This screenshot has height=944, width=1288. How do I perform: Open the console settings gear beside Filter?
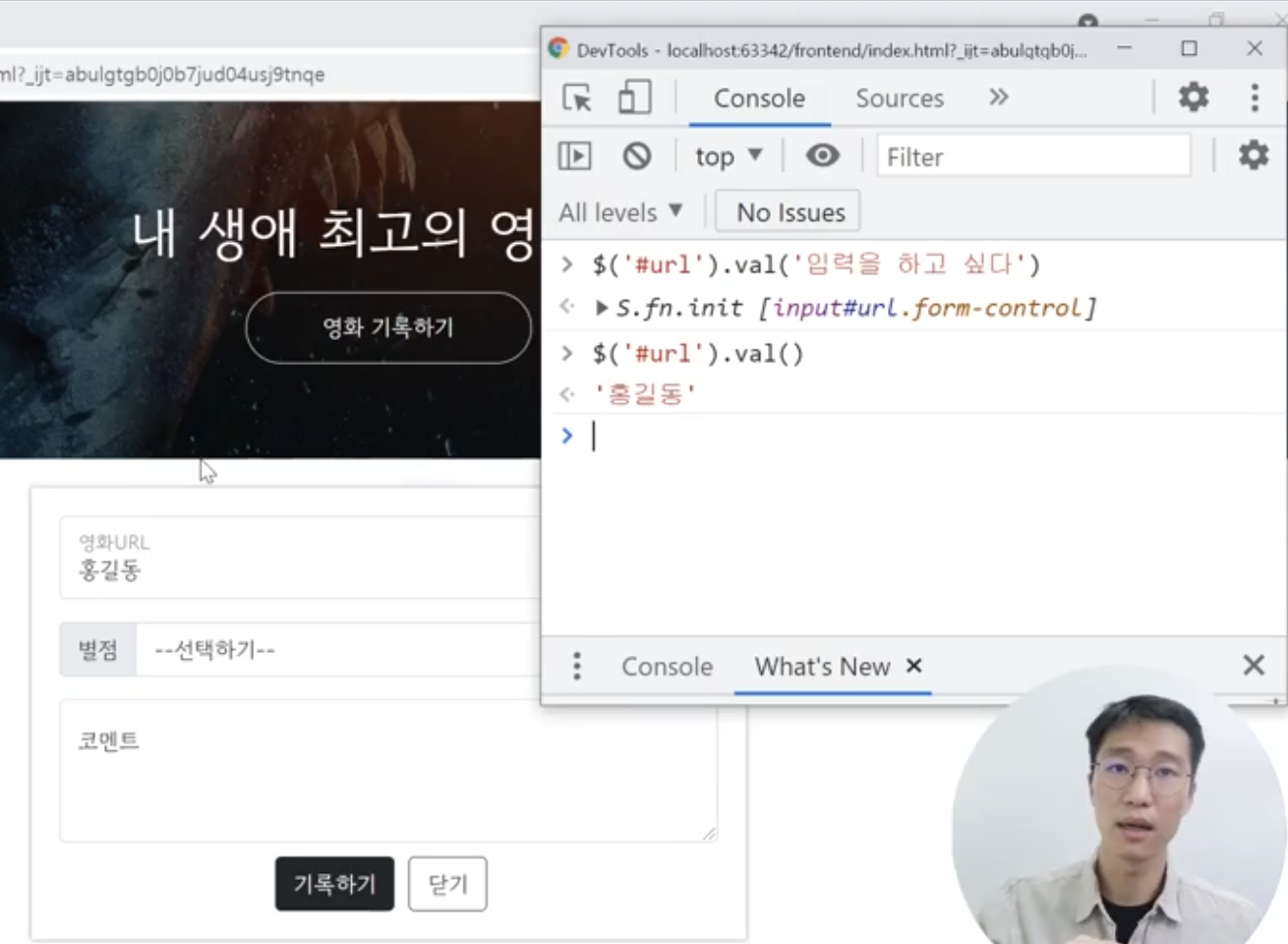pyautogui.click(x=1253, y=155)
